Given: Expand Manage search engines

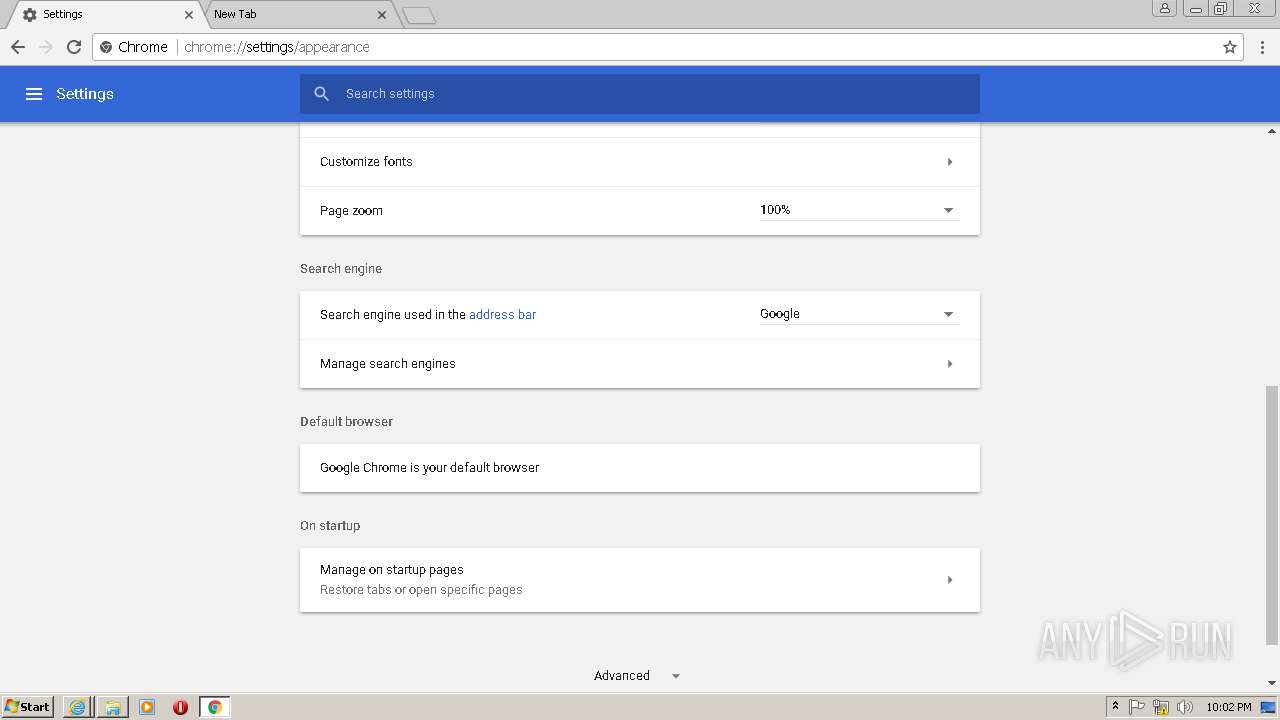Looking at the screenshot, I should [x=640, y=364].
